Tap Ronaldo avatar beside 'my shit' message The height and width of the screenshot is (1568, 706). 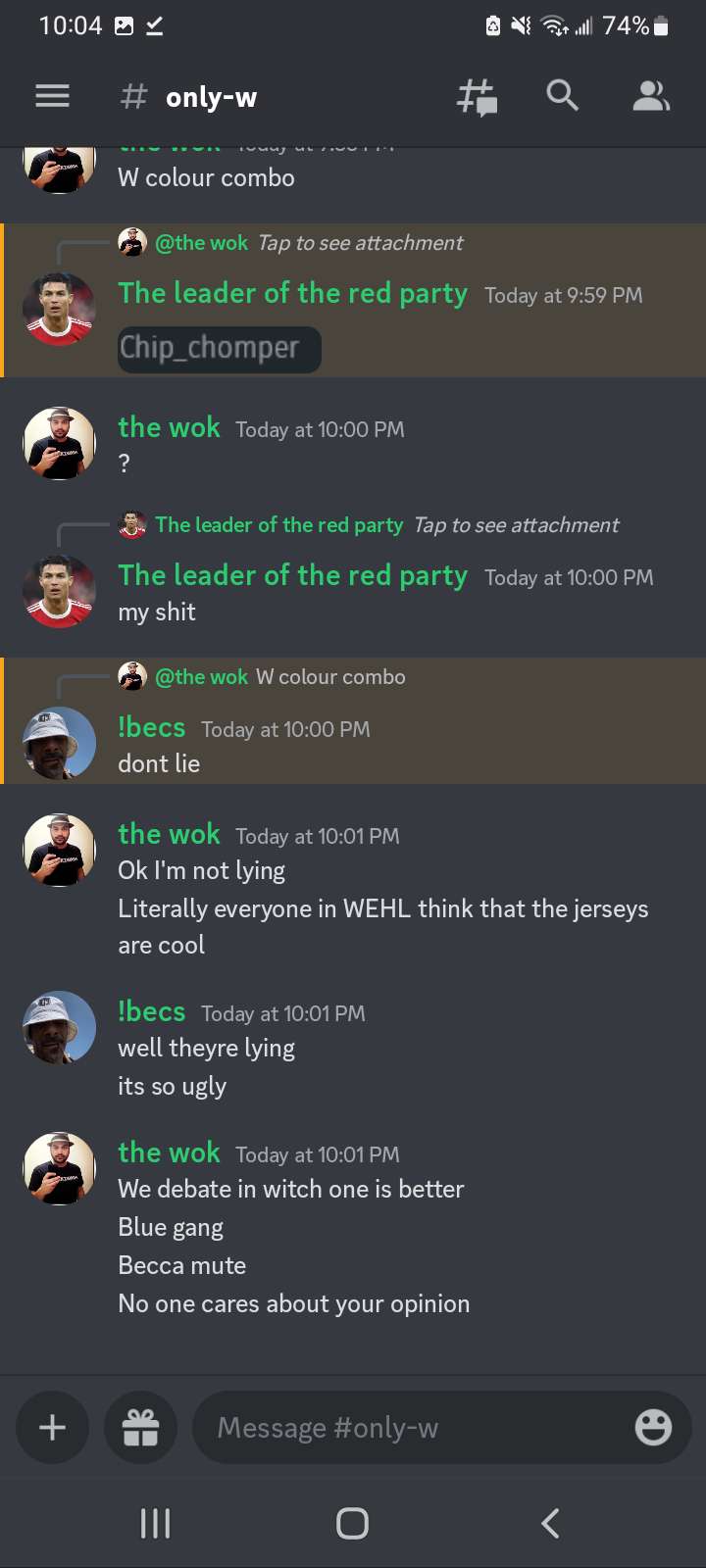click(x=59, y=591)
